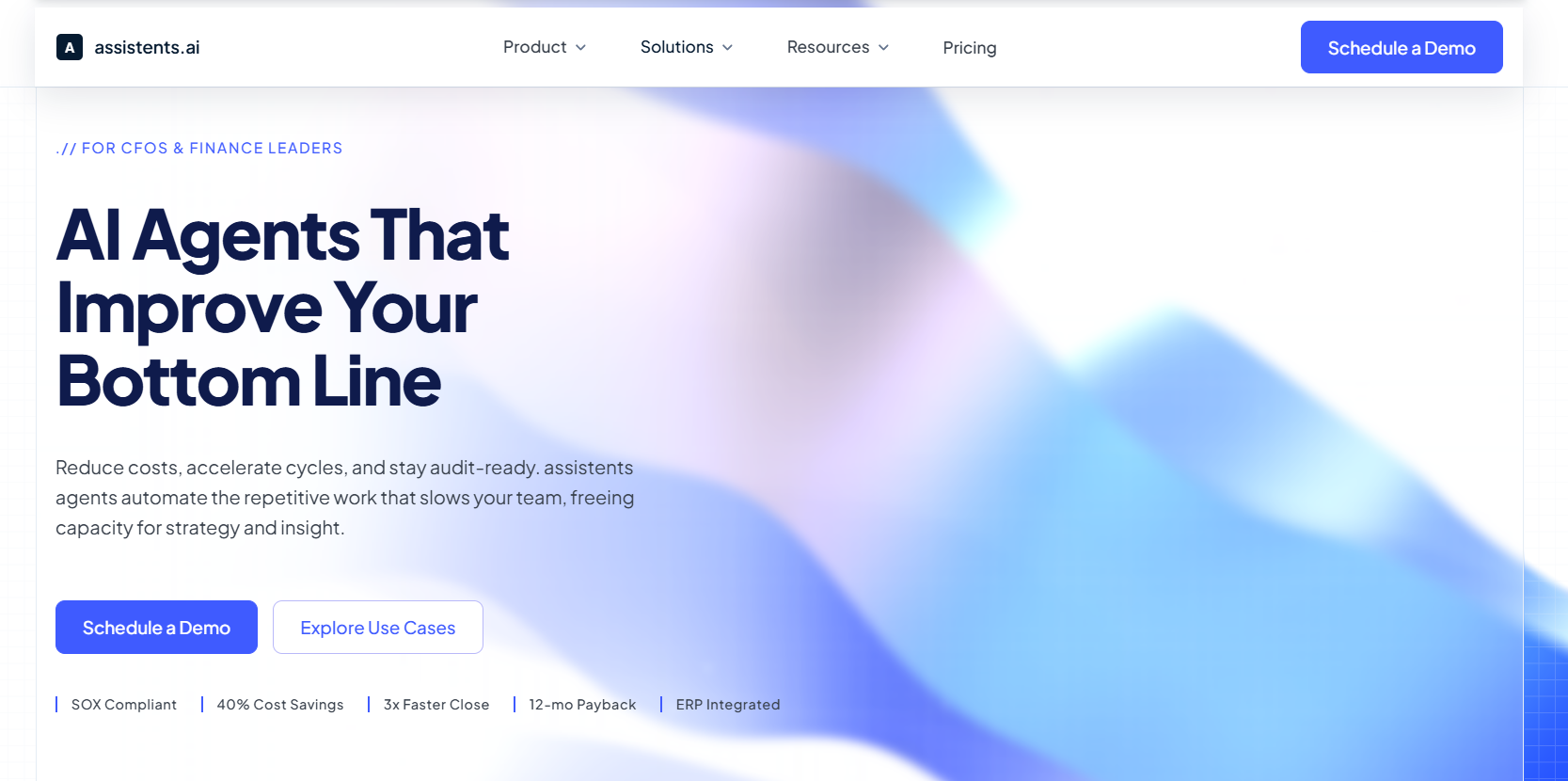Expand the Solutions menu chevron
This screenshot has width=1568, height=781.
point(727,47)
